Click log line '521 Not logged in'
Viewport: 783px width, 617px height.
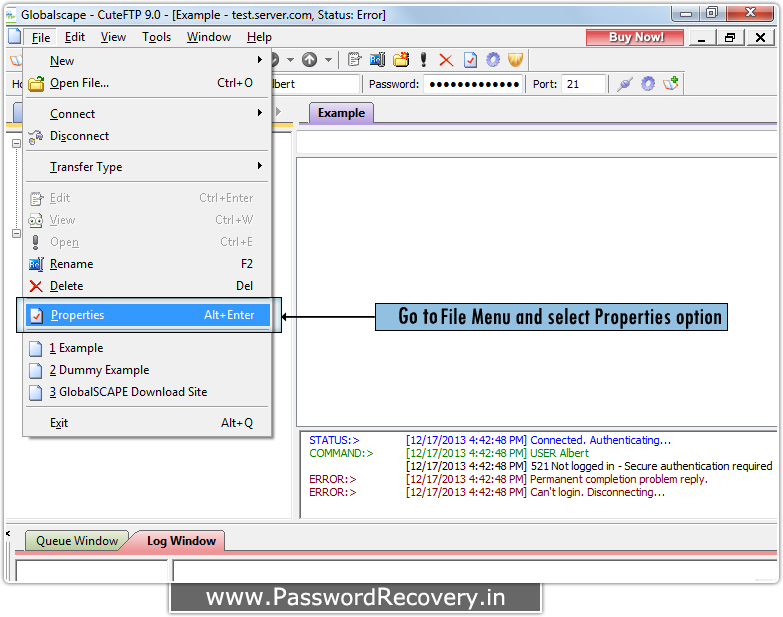(572, 466)
